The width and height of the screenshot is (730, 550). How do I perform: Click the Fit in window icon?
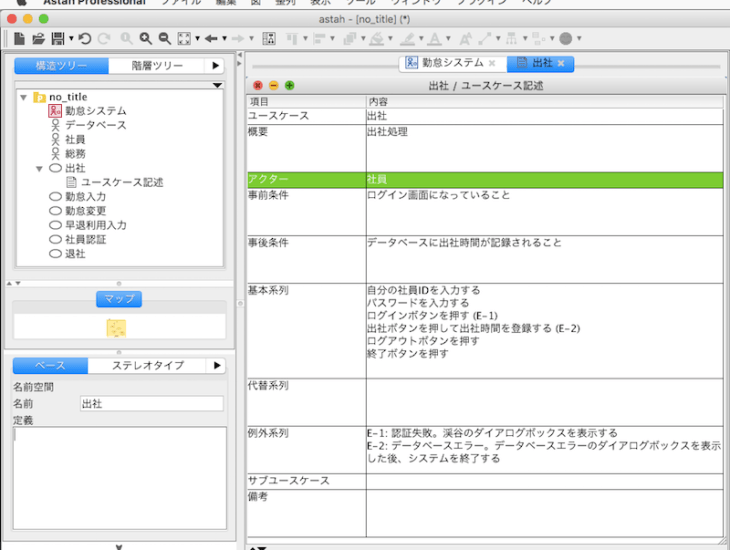184,38
